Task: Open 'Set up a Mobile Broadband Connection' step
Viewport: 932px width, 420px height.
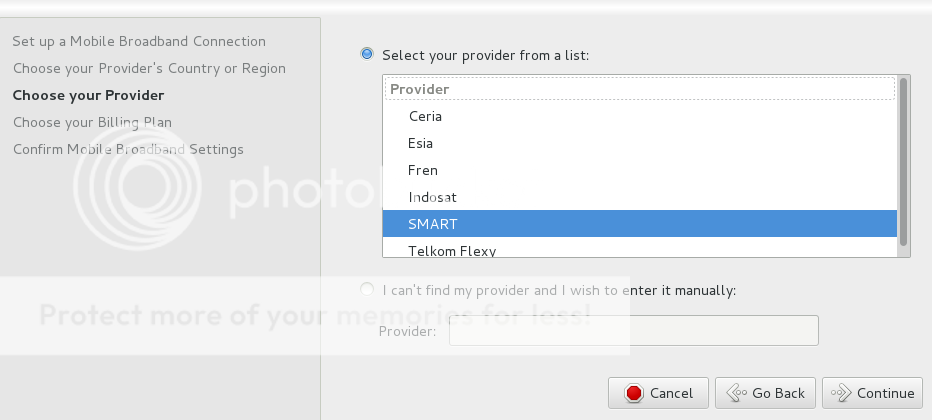Action: pyautogui.click(x=139, y=42)
